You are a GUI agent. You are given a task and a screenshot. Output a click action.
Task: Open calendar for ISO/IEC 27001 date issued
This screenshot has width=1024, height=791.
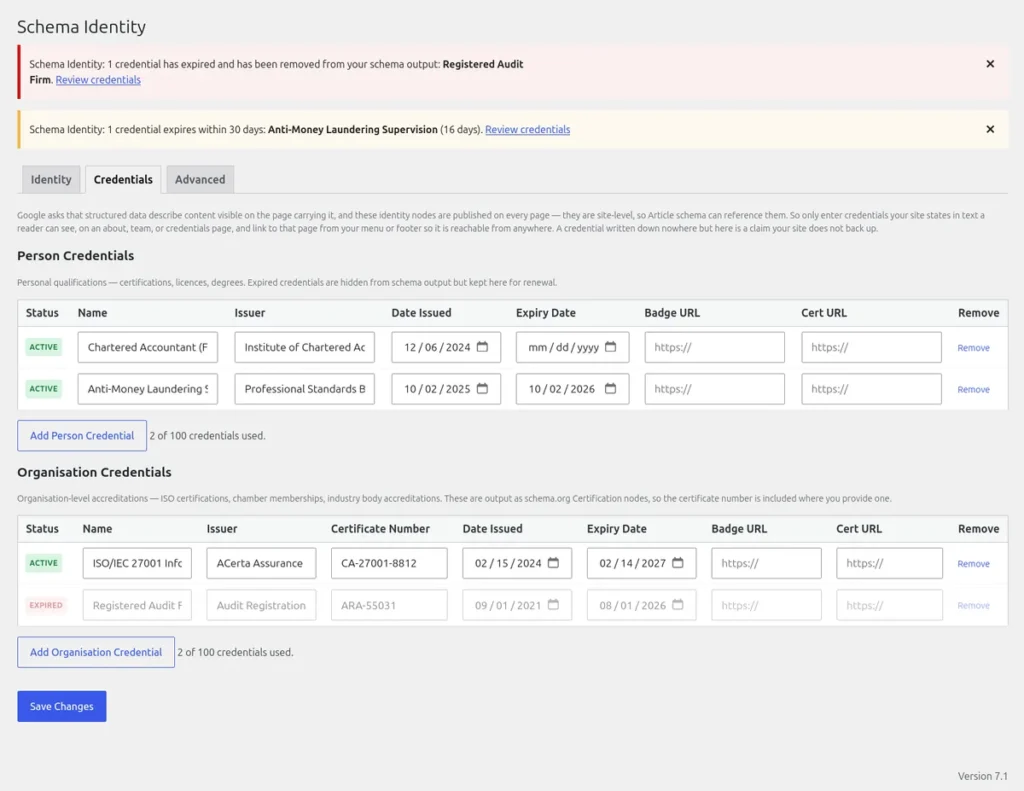tap(553, 563)
